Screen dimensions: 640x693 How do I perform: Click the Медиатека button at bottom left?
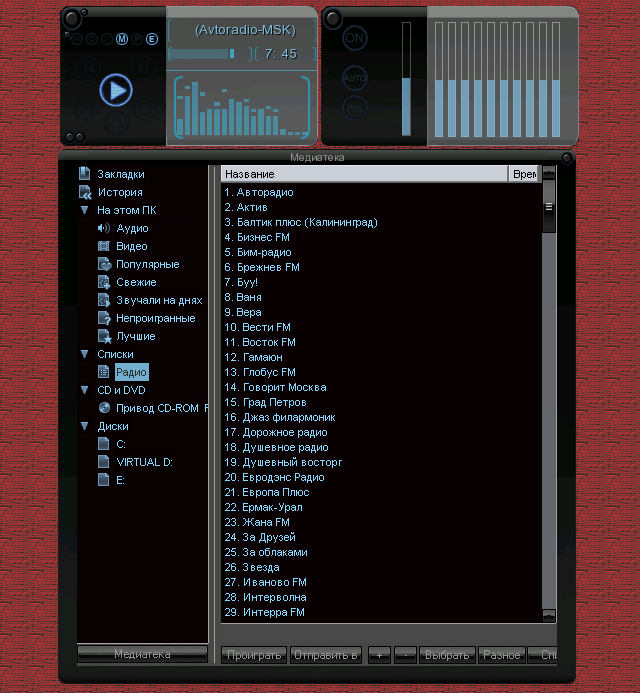(142, 654)
